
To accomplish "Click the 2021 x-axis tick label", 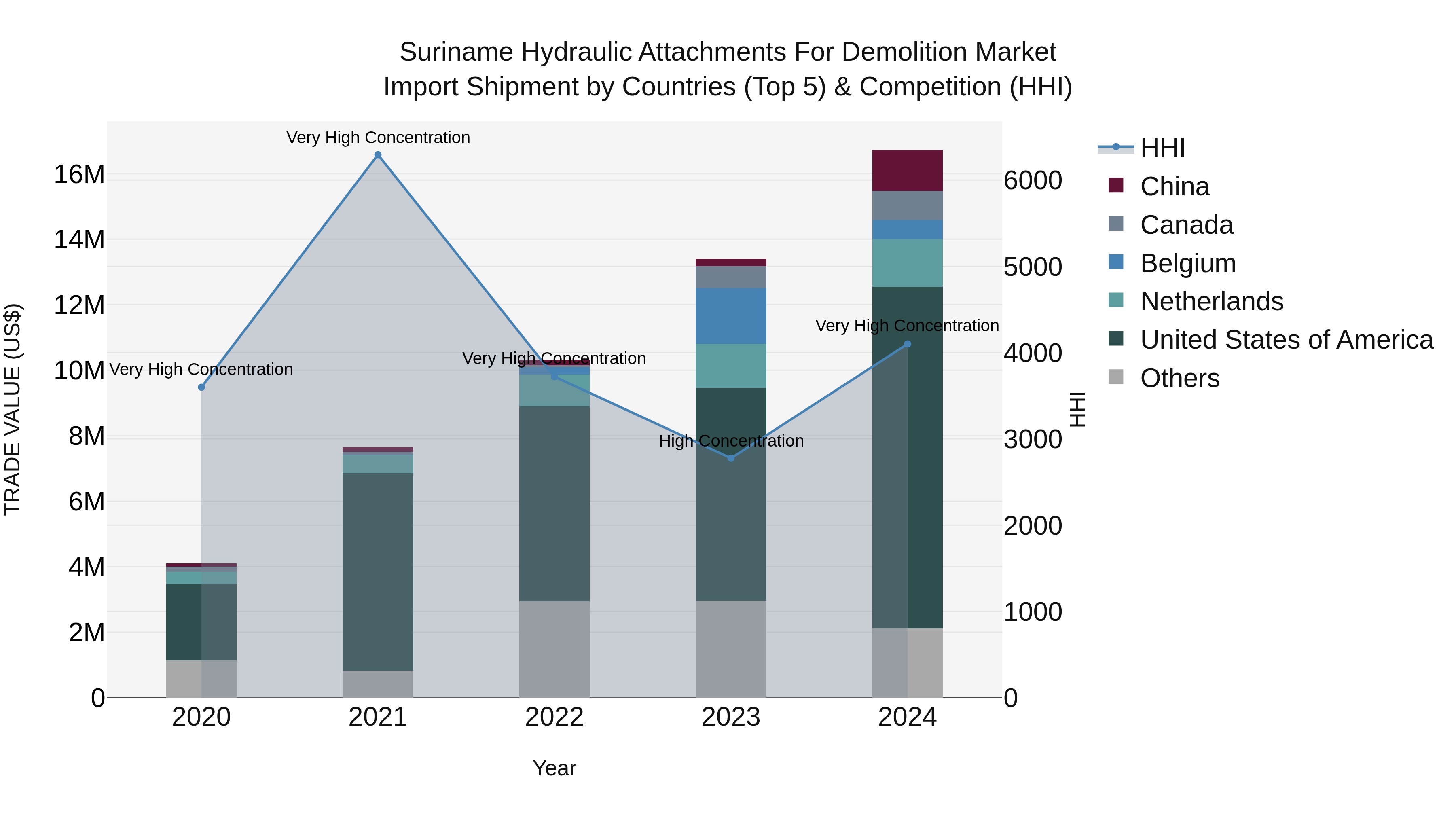I will [378, 717].
